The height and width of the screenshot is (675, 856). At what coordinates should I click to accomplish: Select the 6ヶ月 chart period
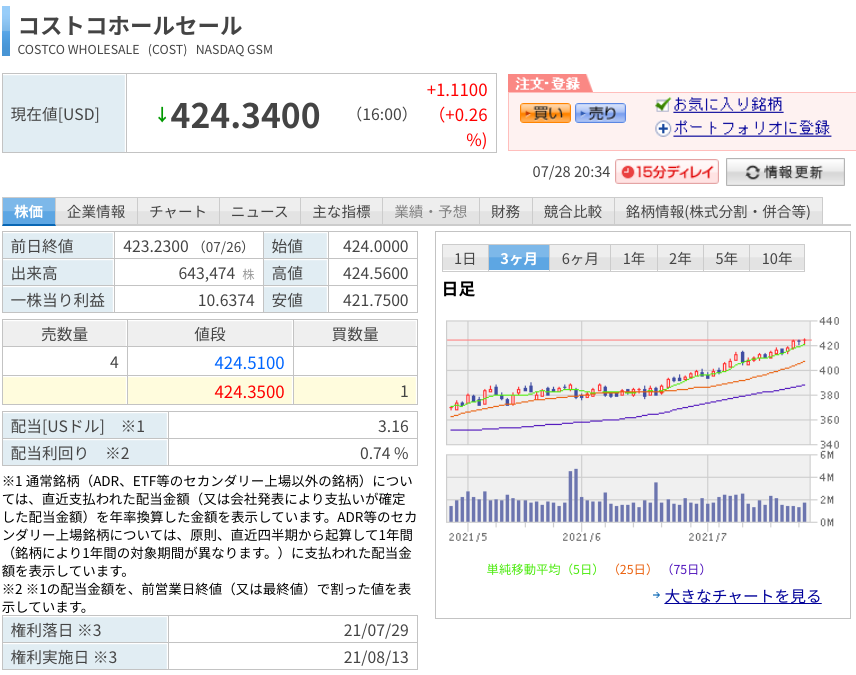coord(579,258)
